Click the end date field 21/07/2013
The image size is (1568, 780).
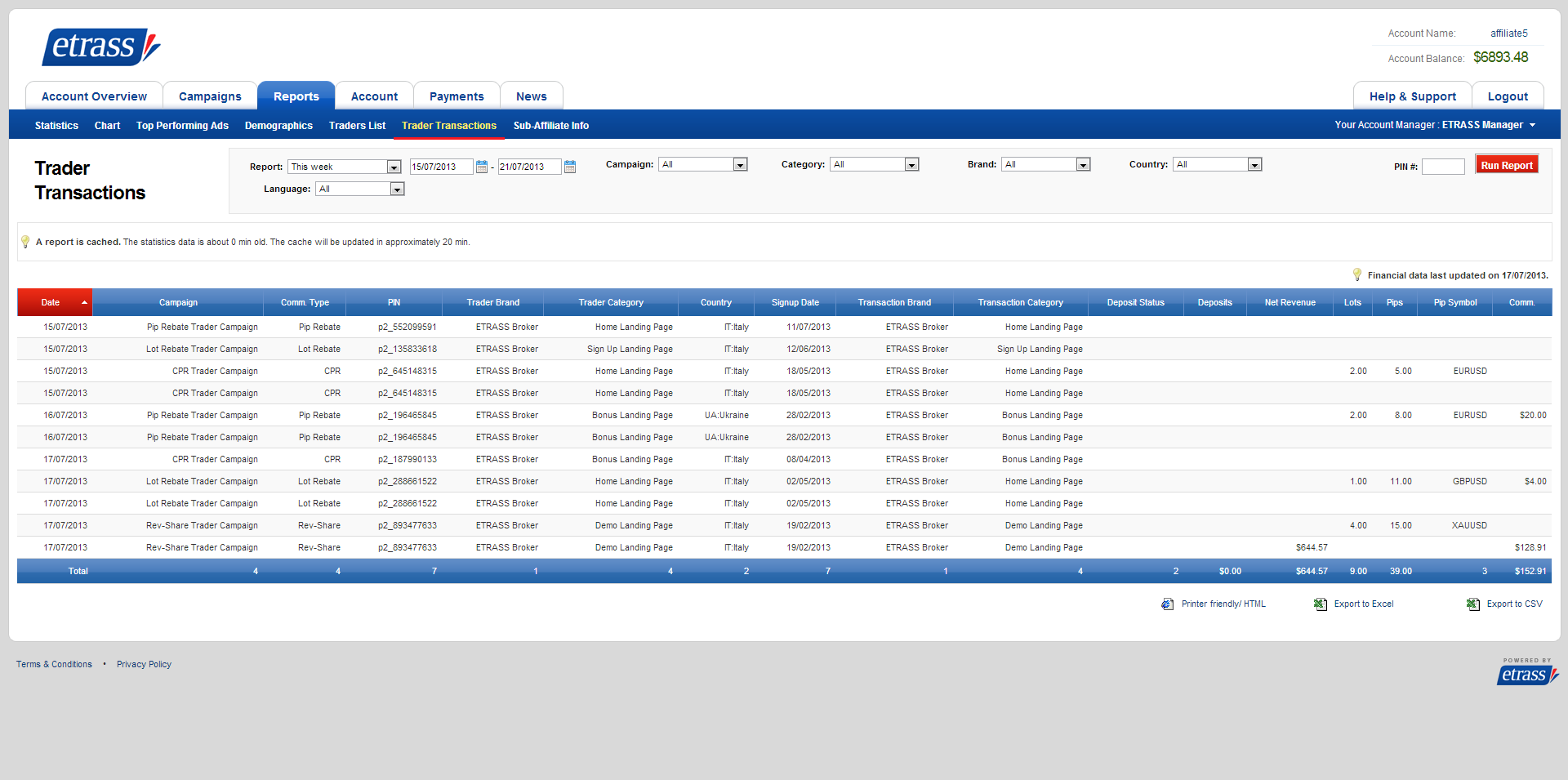[x=529, y=167]
